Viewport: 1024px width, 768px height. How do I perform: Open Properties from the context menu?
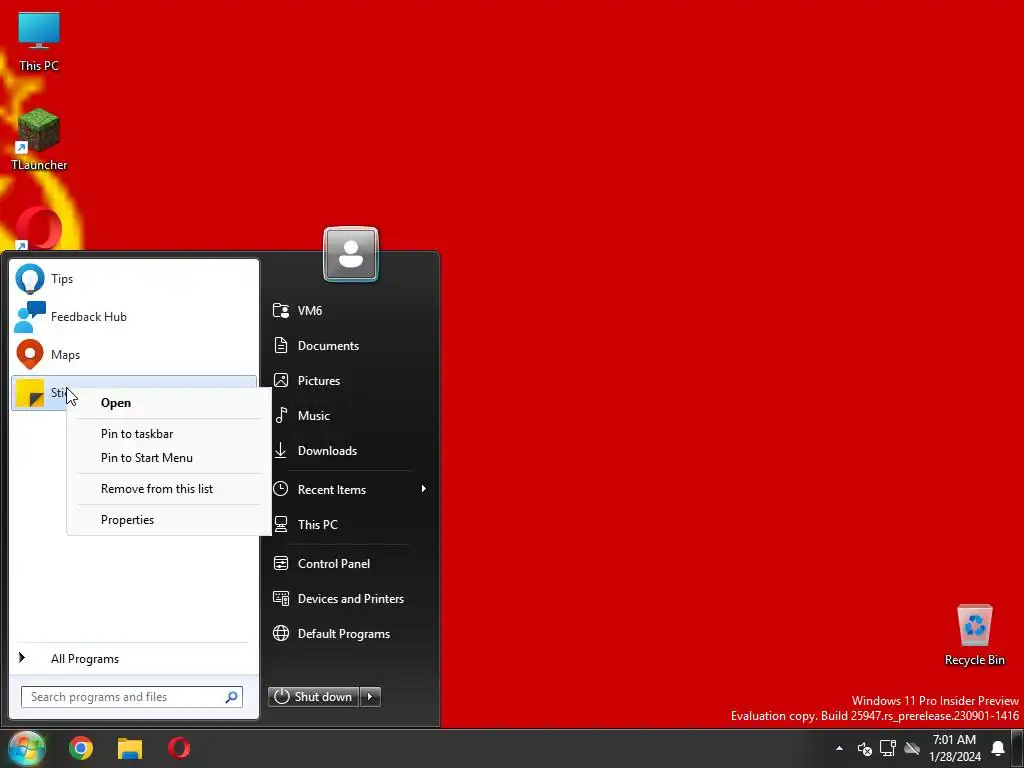168,520
